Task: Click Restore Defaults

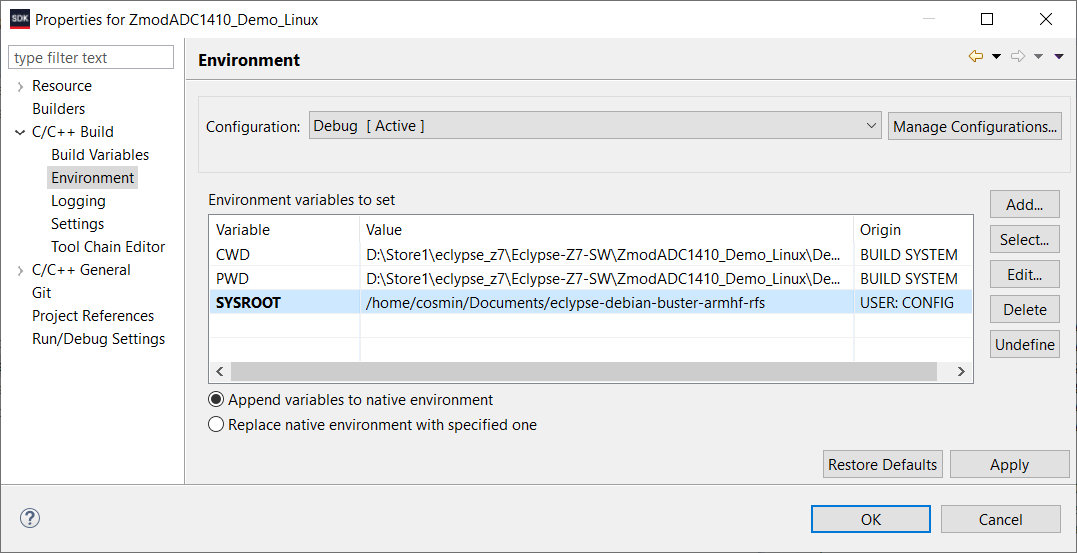Action: point(882,464)
